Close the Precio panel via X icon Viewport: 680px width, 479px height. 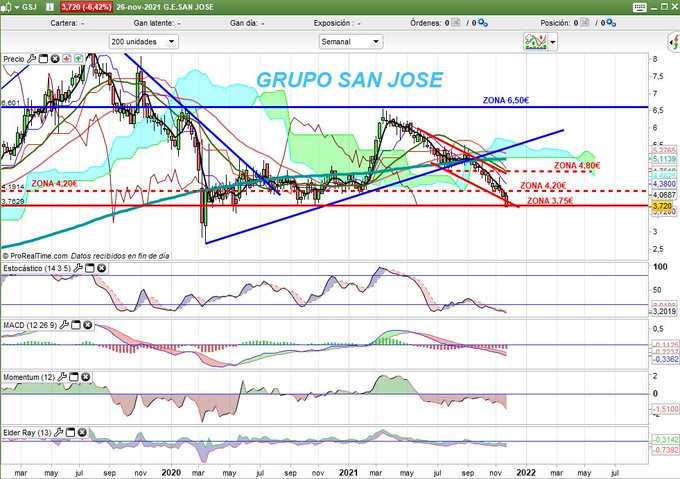pos(55,59)
